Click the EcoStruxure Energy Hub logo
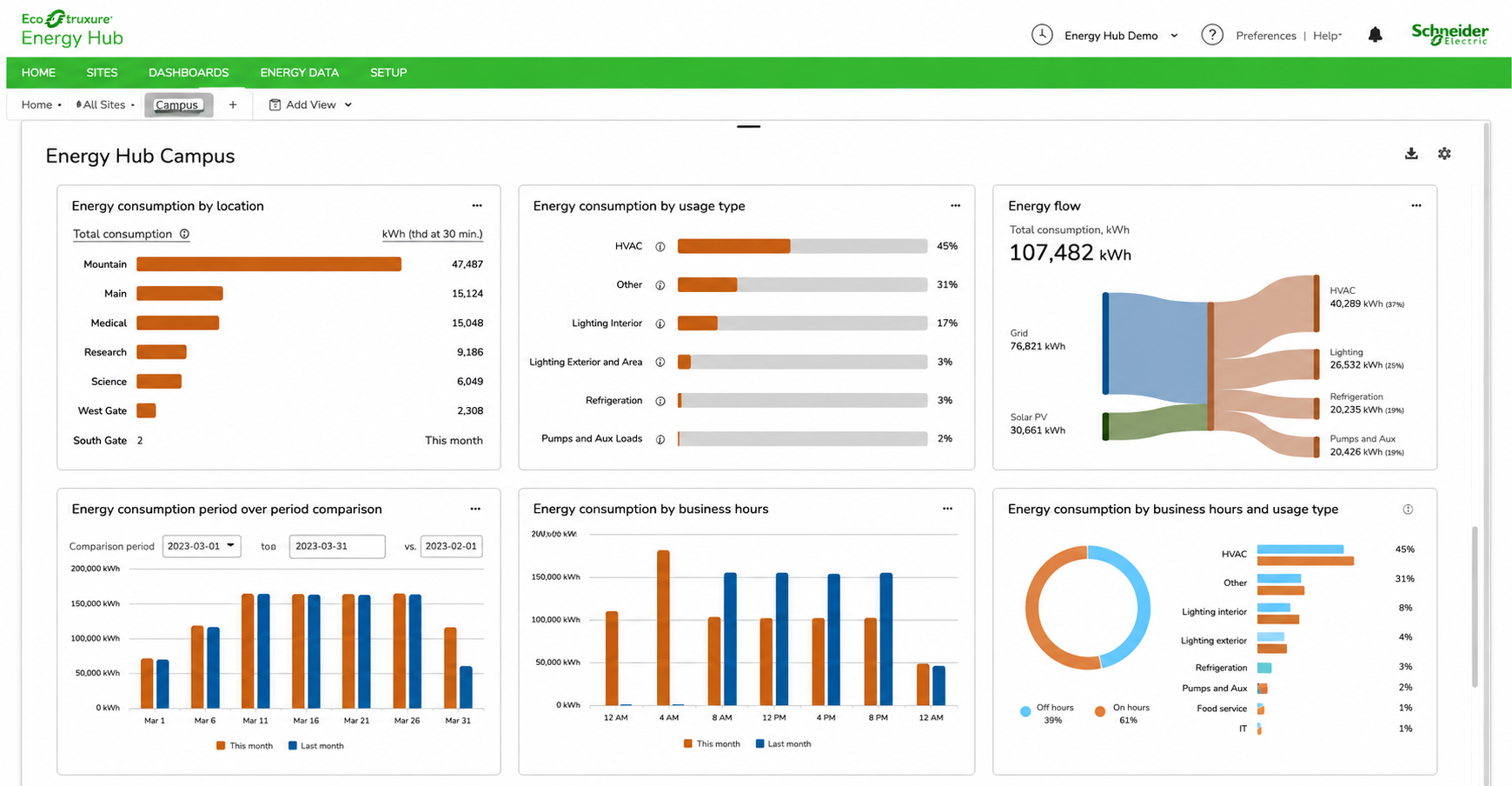 pyautogui.click(x=72, y=29)
